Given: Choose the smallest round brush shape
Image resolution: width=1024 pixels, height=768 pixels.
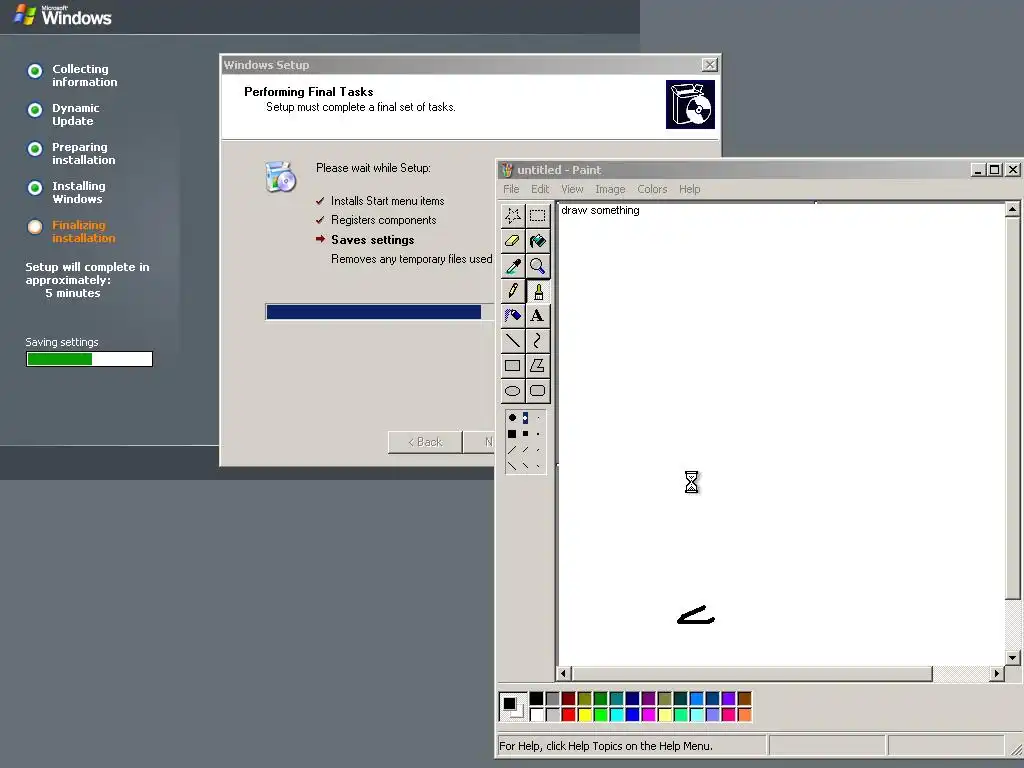Looking at the screenshot, I should coord(538,418).
